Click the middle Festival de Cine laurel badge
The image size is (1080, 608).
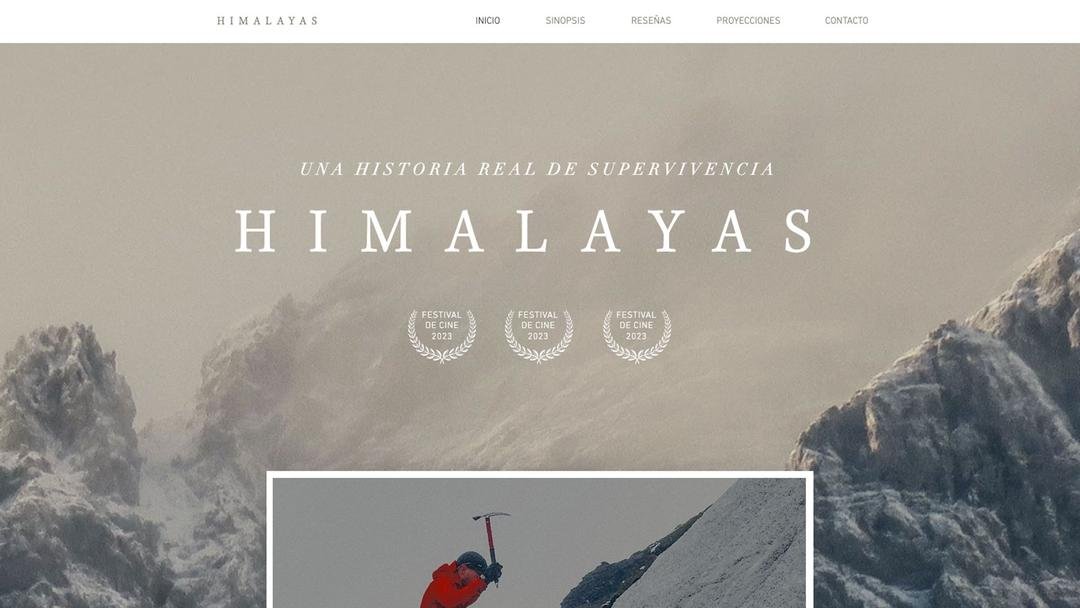(539, 335)
